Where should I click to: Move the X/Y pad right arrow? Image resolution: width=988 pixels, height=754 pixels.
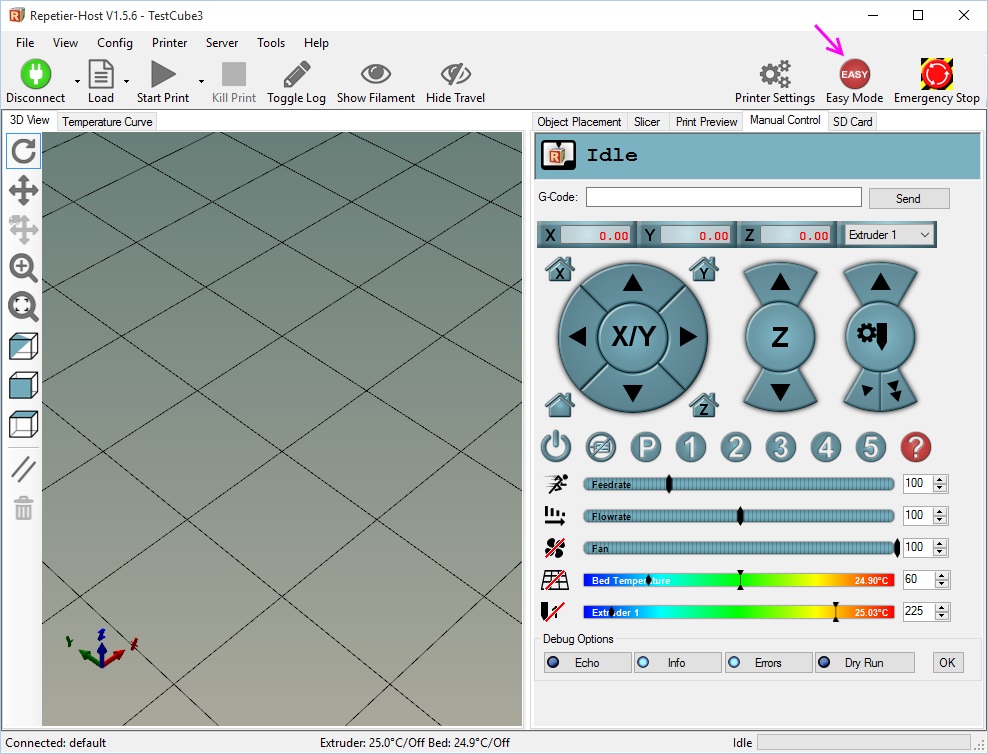pyautogui.click(x=688, y=336)
